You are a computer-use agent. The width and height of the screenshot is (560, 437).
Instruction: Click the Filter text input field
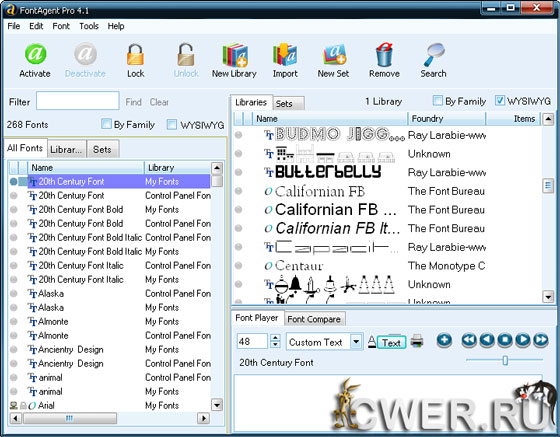pyautogui.click(x=78, y=101)
